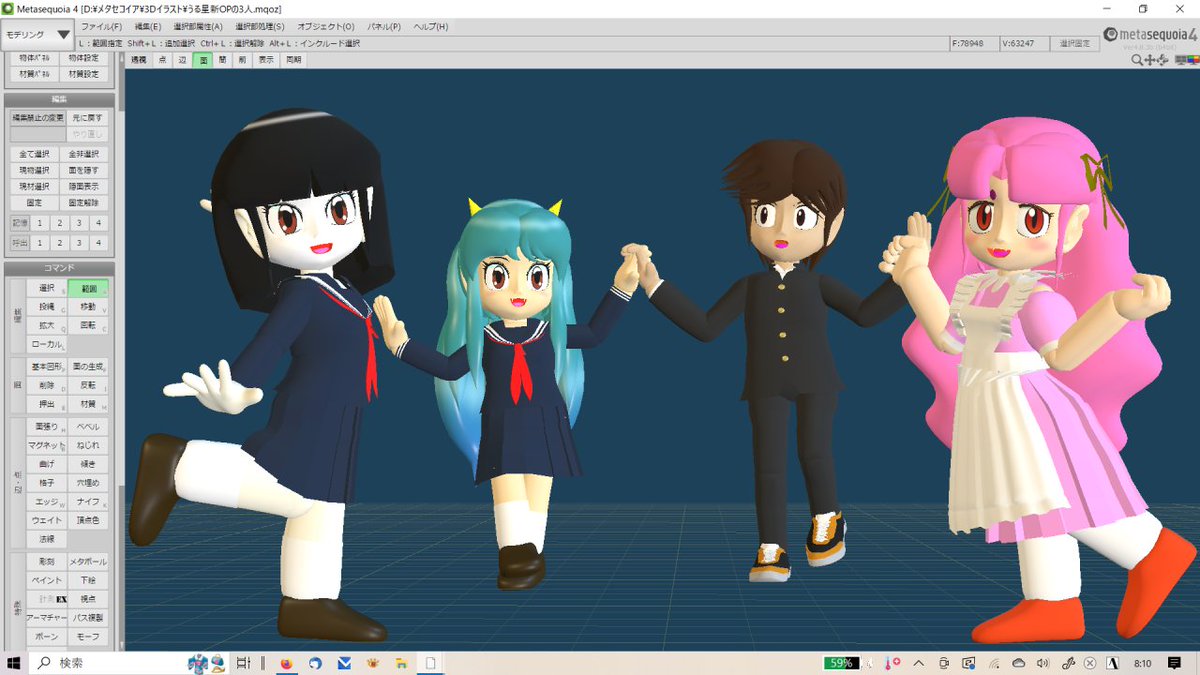Image resolution: width=1200 pixels, height=675 pixels.
Task: Toggle 同期 sync button
Action: pos(293,60)
